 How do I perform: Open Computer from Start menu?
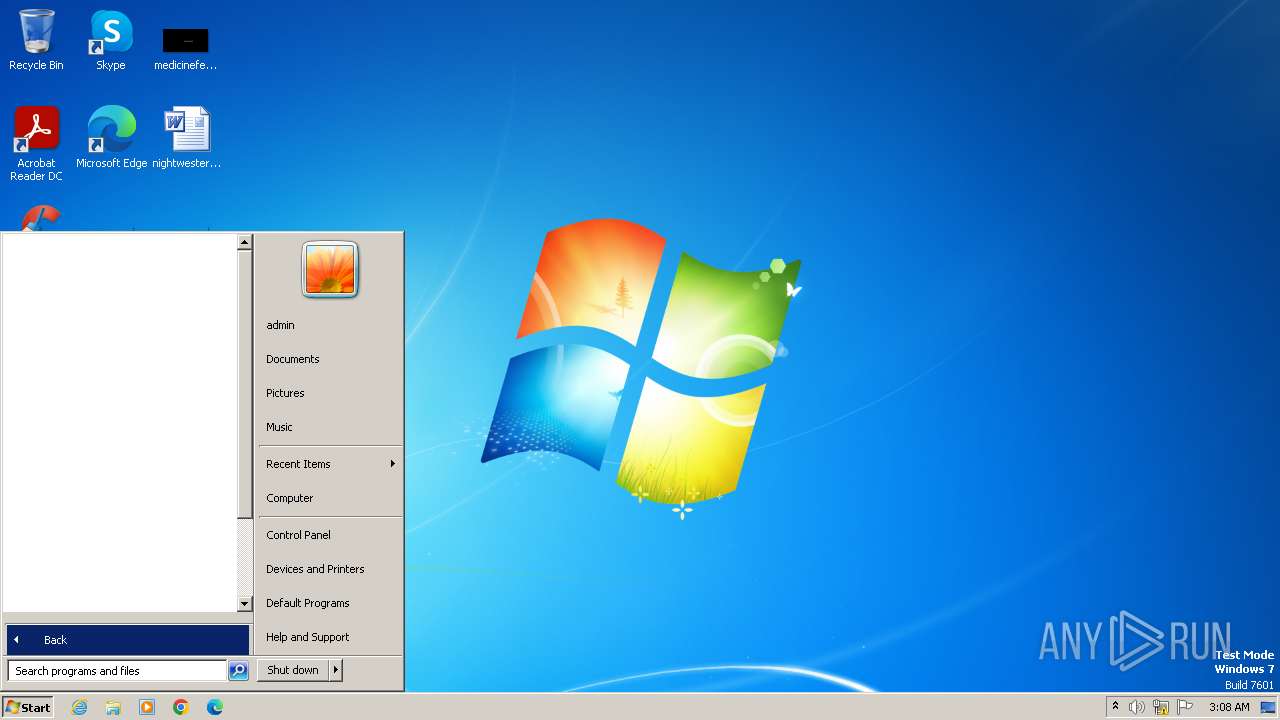pyautogui.click(x=330, y=498)
